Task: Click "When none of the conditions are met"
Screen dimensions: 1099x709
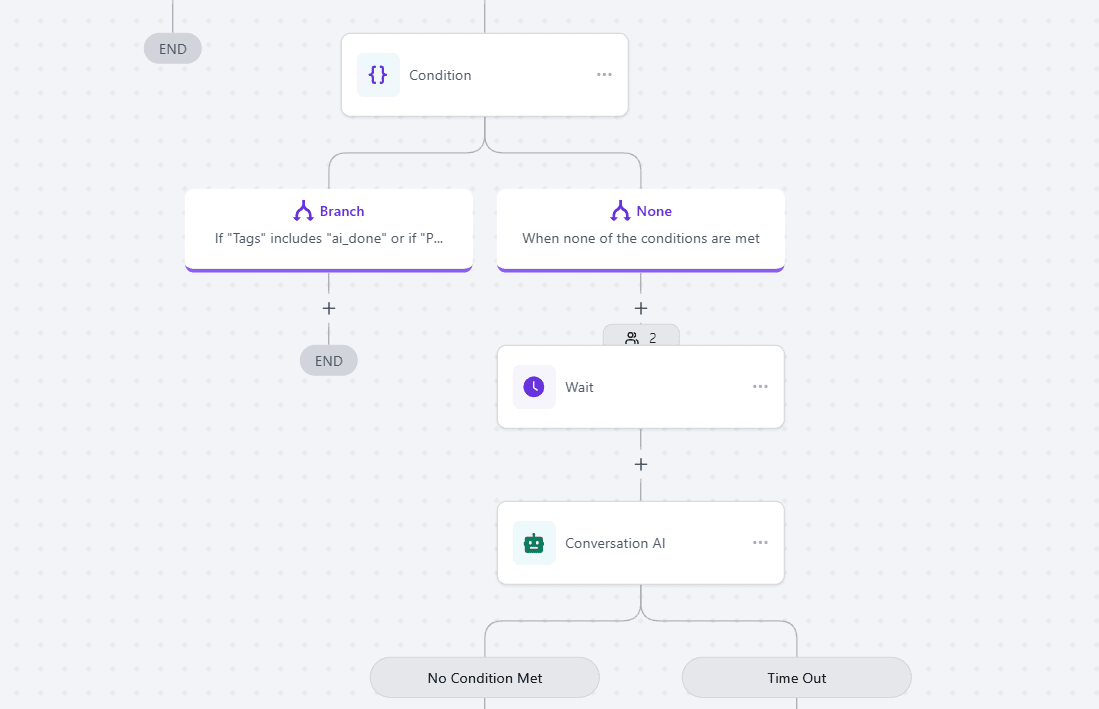Action: 641,239
